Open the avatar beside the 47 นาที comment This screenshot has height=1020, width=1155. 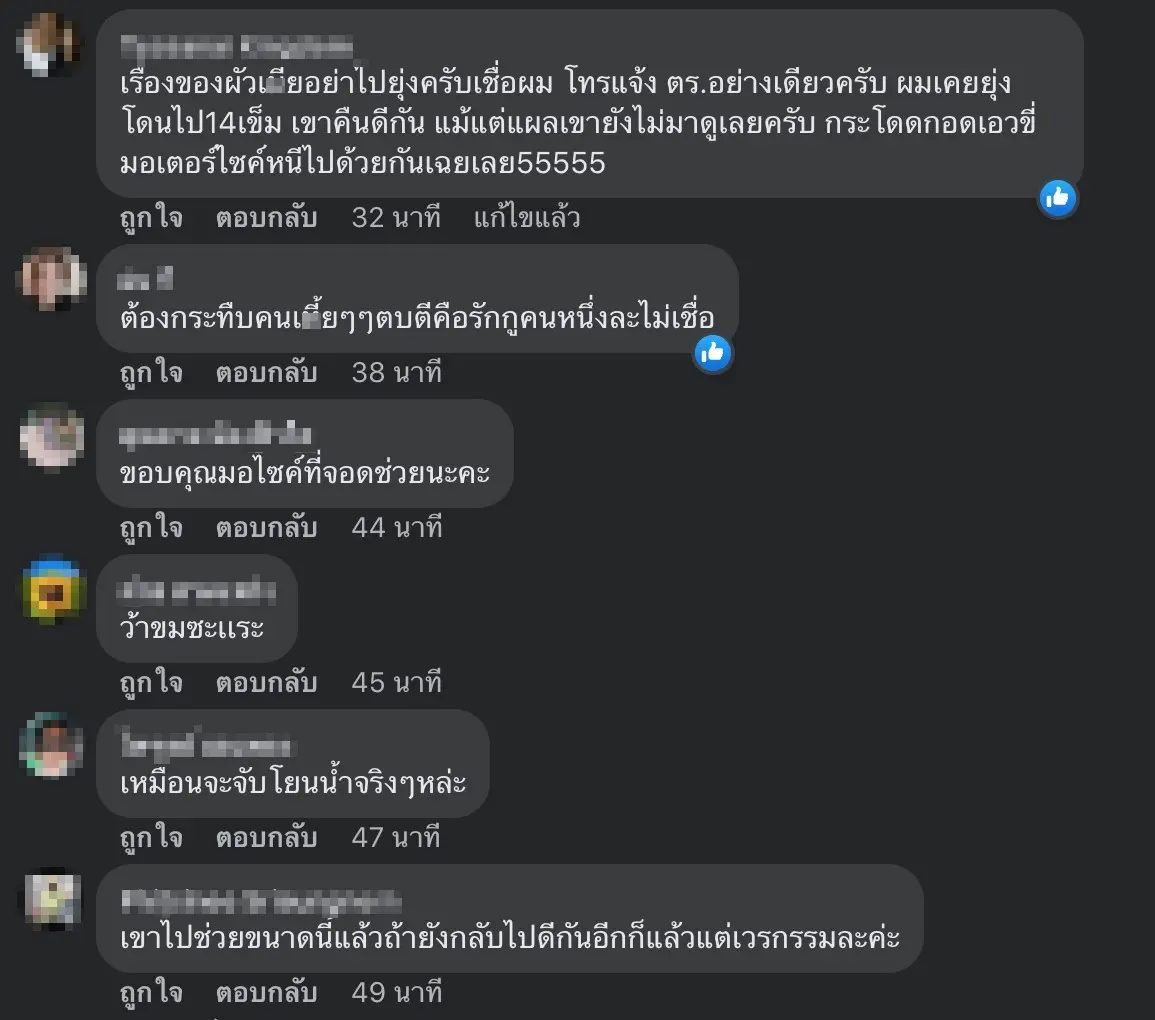click(50, 745)
